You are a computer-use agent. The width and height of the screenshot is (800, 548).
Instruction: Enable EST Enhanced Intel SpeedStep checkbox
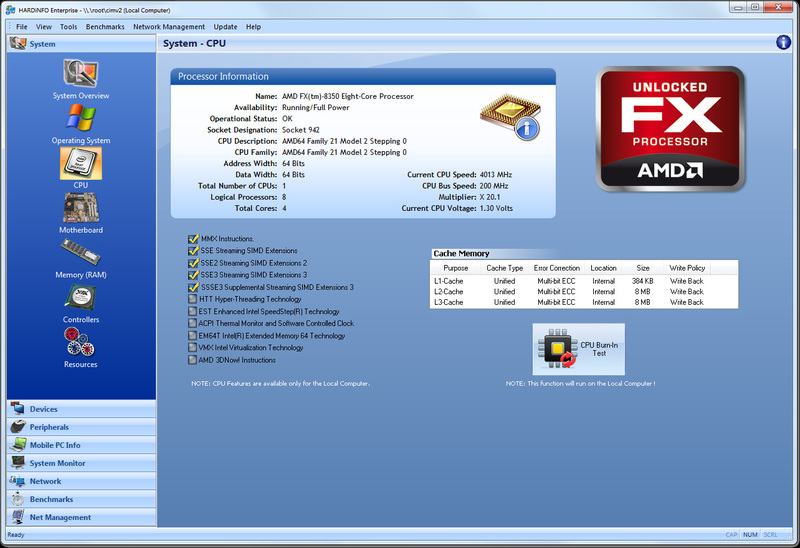tap(192, 311)
